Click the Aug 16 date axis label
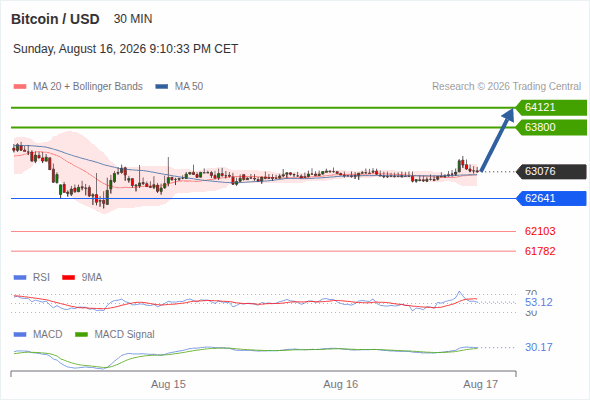This screenshot has height=400, width=590. (341, 384)
